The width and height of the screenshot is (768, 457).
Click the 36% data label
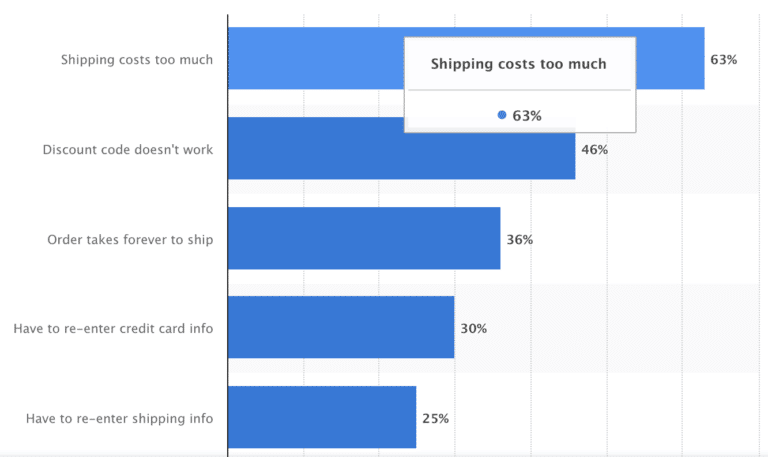(x=520, y=240)
